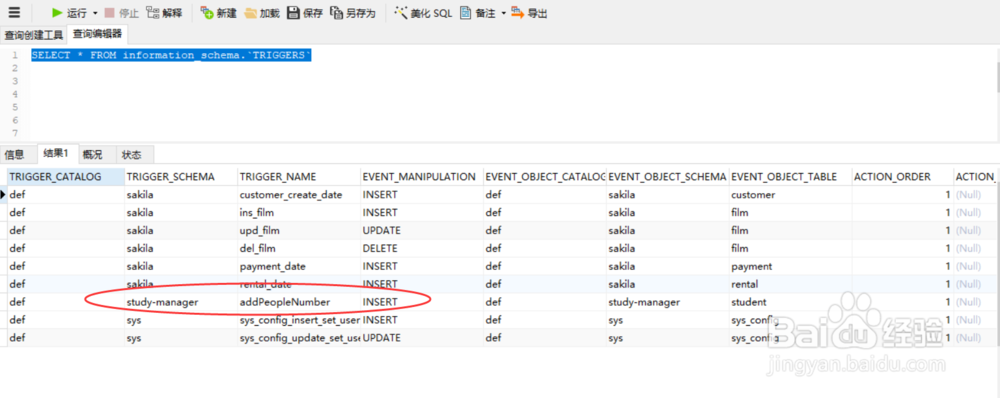Expand the 备注 dropdown arrow
The image size is (1000, 398).
tap(503, 13)
